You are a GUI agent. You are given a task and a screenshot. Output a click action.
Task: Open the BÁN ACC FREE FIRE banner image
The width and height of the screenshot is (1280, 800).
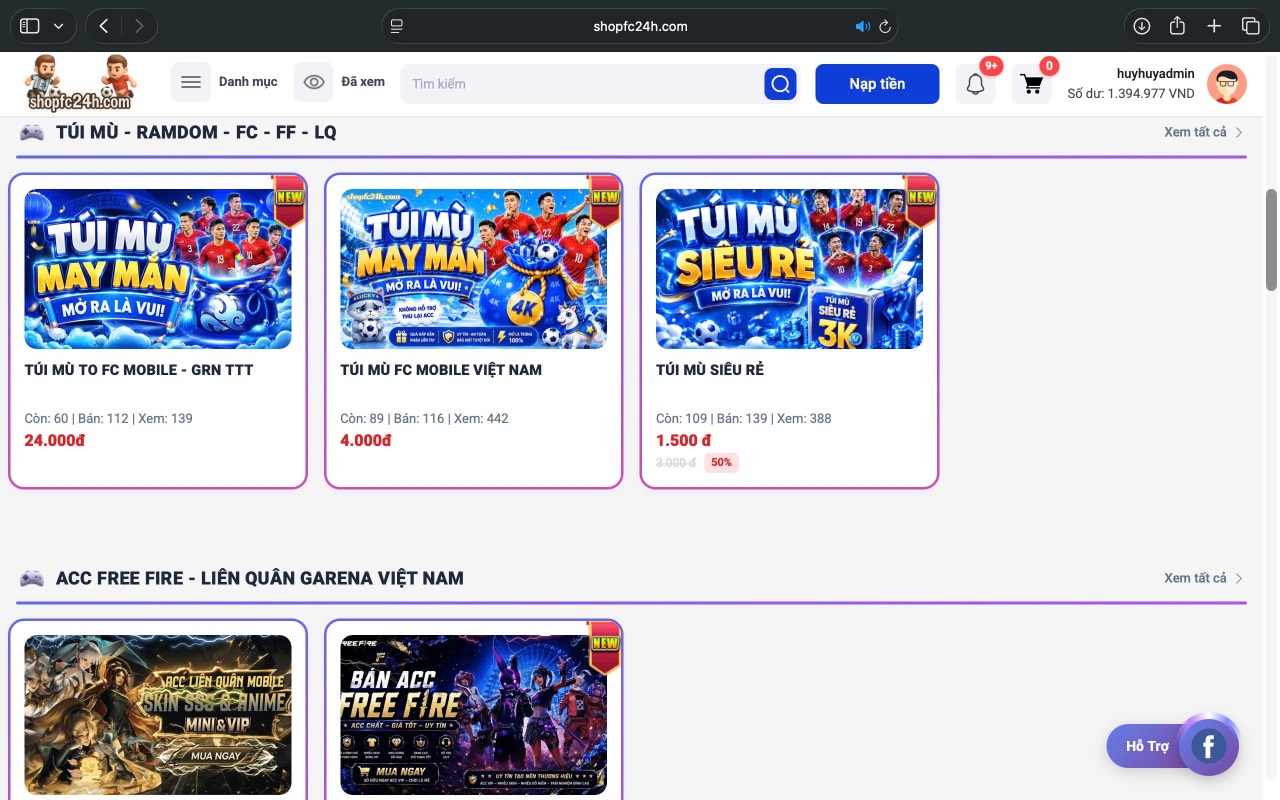click(x=473, y=715)
